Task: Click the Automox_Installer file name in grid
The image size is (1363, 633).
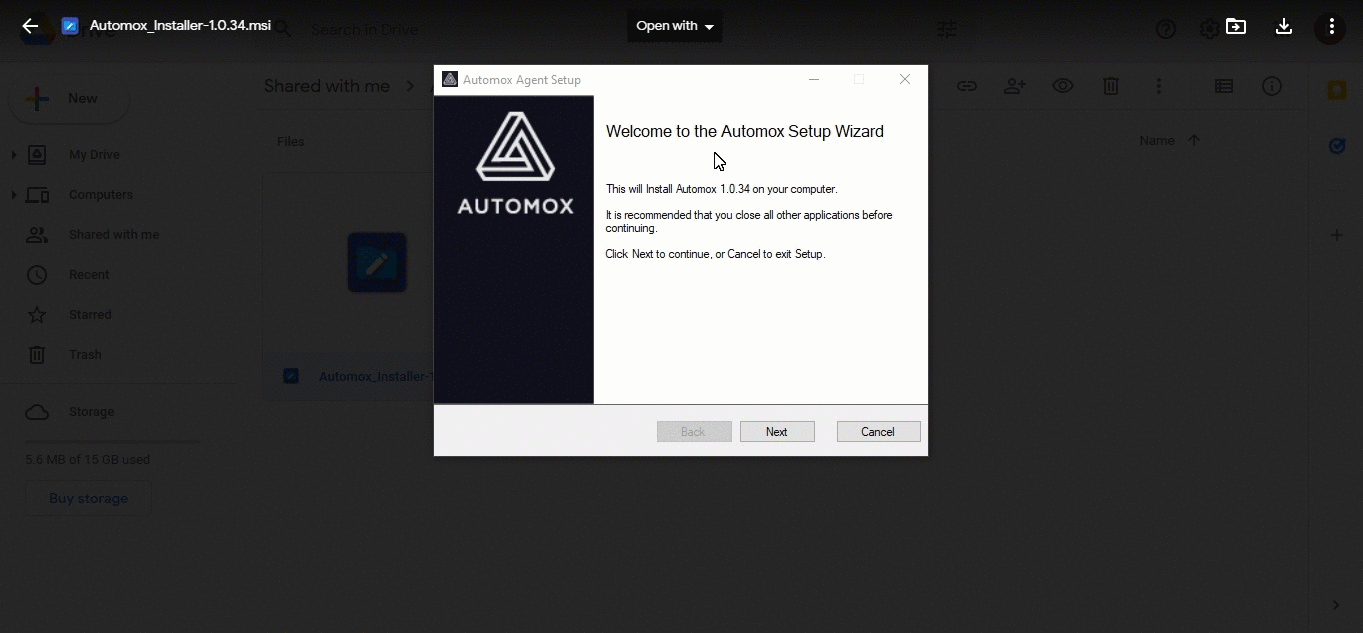Action: click(375, 377)
